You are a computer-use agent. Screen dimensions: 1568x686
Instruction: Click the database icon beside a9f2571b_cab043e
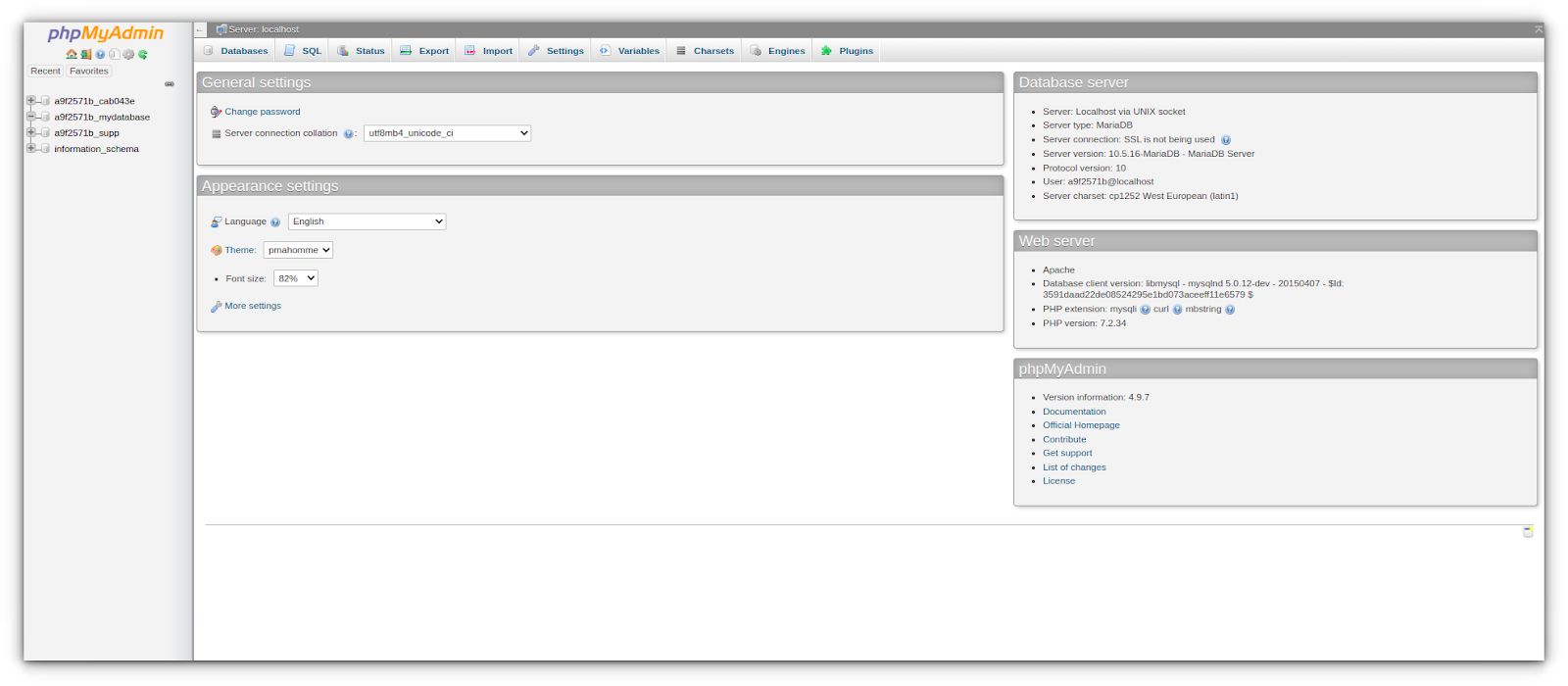tap(45, 101)
